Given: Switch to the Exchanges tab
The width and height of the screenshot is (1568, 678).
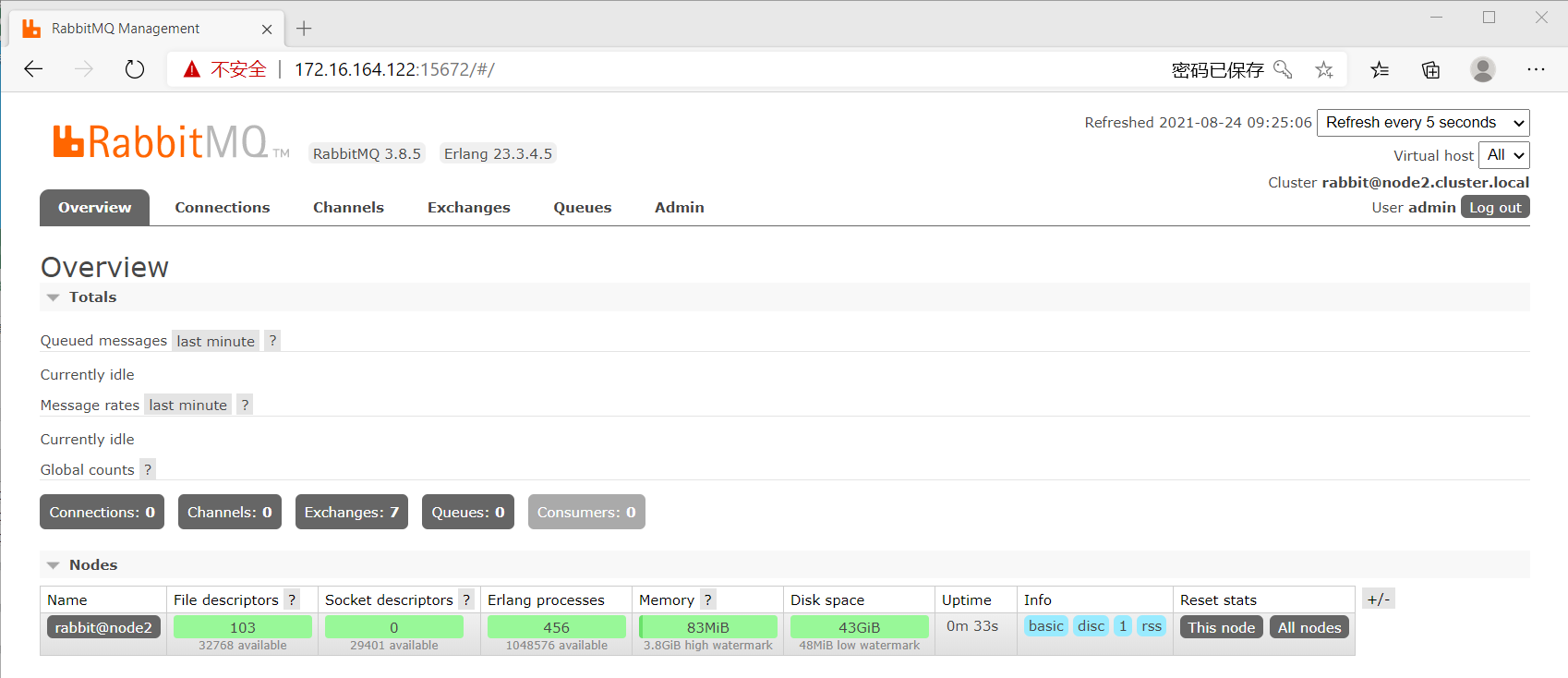Looking at the screenshot, I should [x=469, y=208].
